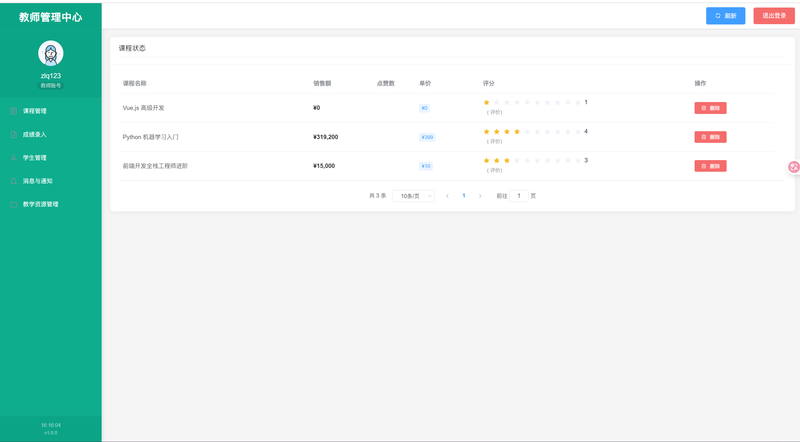Click the ¥10 price tag
Image resolution: width=800 pixels, height=442 pixels.
(426, 166)
